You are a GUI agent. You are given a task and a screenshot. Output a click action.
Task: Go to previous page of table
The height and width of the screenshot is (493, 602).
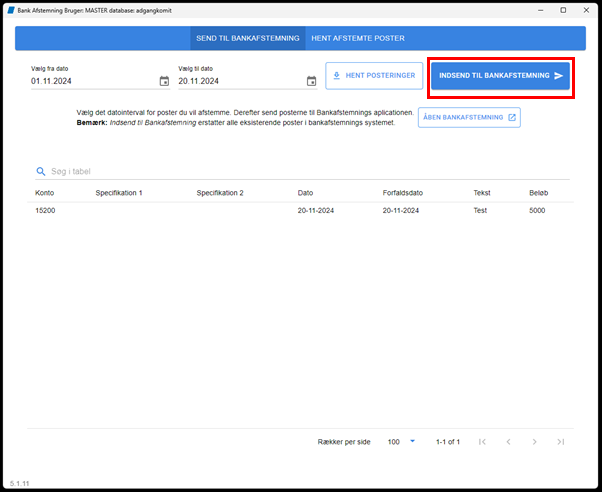[508, 442]
